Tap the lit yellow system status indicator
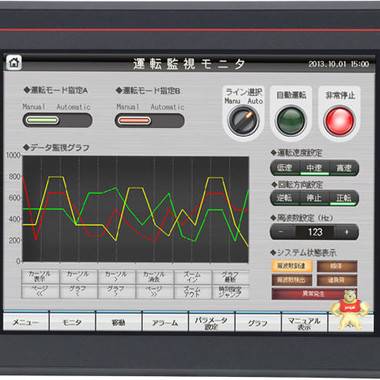Image resolution: width=380 pixels, height=380 pixels. point(292,266)
